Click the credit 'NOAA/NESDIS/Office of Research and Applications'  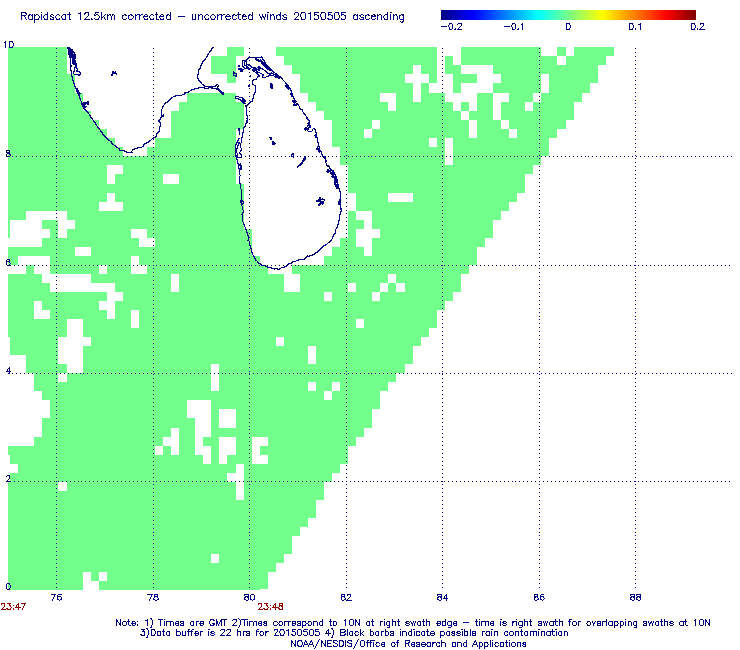(408, 644)
